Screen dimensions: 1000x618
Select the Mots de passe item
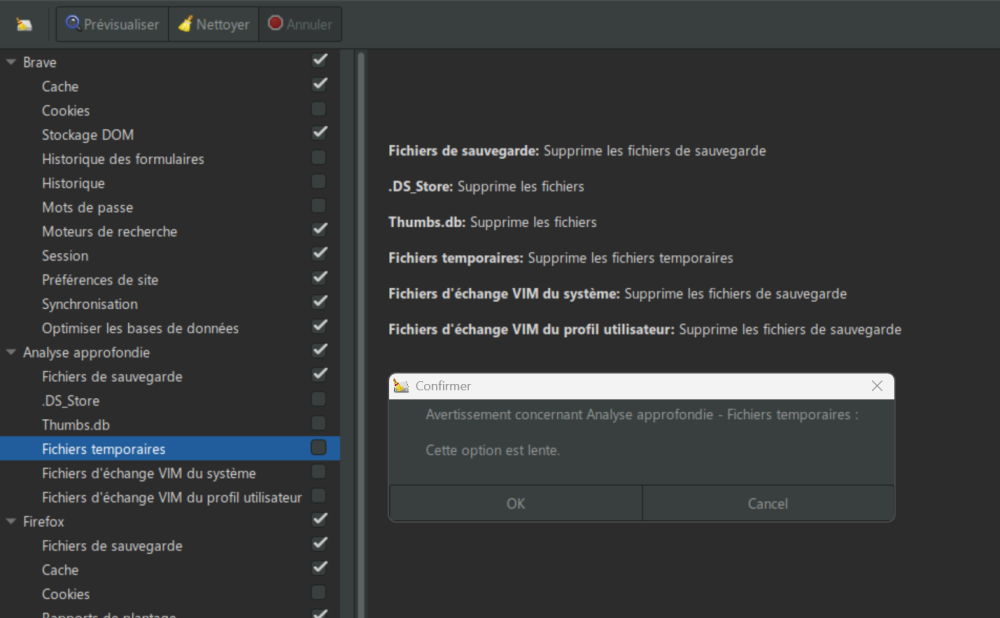click(87, 207)
